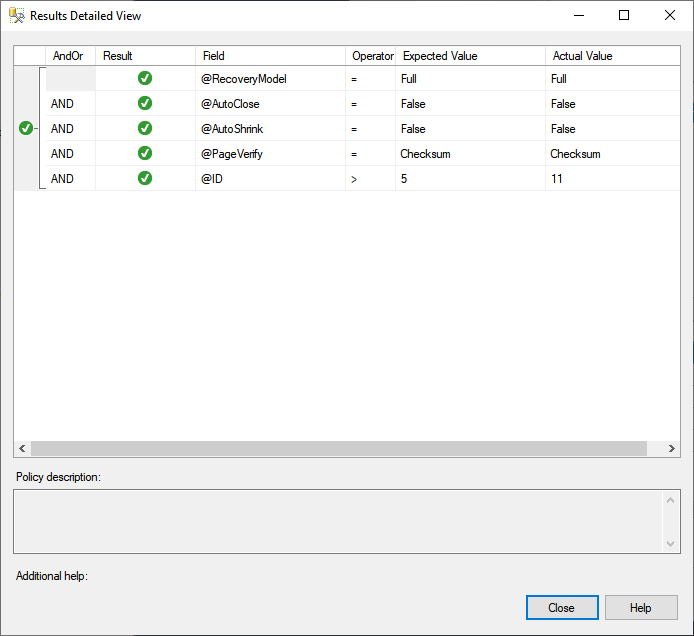Click the green check icon in the @AutoClose row
The width and height of the screenshot is (694, 636).
tap(145, 103)
